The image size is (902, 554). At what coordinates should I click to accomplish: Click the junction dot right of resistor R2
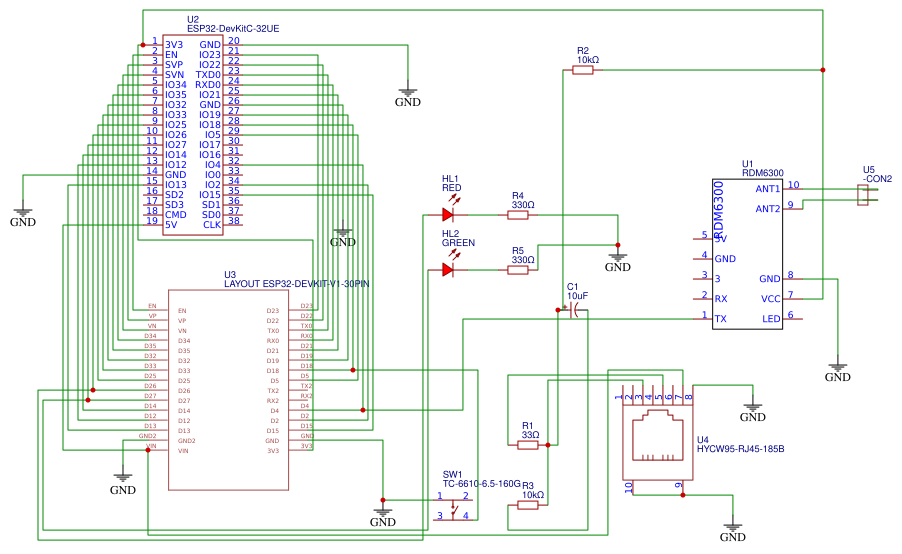click(823, 70)
